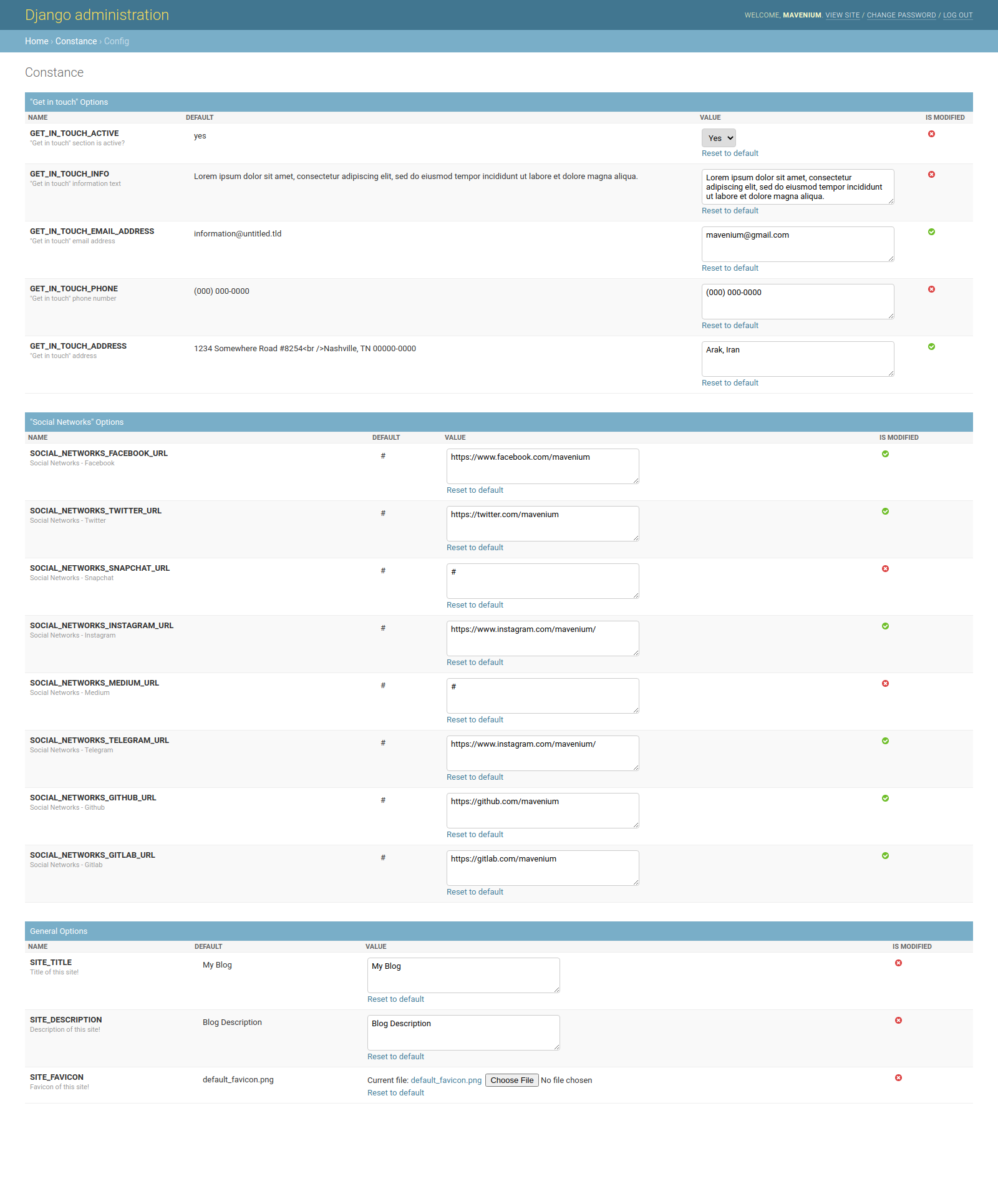Image resolution: width=998 pixels, height=1204 pixels.
Task: Click green modified icon for Facebook URL
Action: tap(885, 454)
